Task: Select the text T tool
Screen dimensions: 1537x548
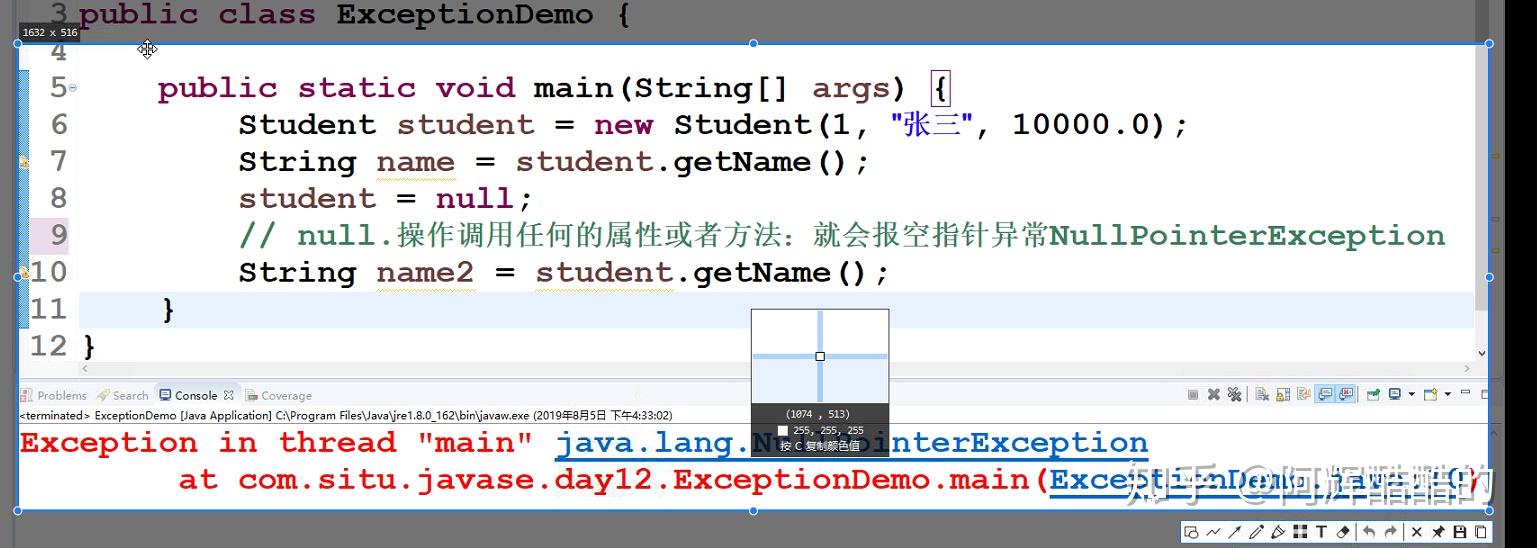Action: coord(1321,532)
